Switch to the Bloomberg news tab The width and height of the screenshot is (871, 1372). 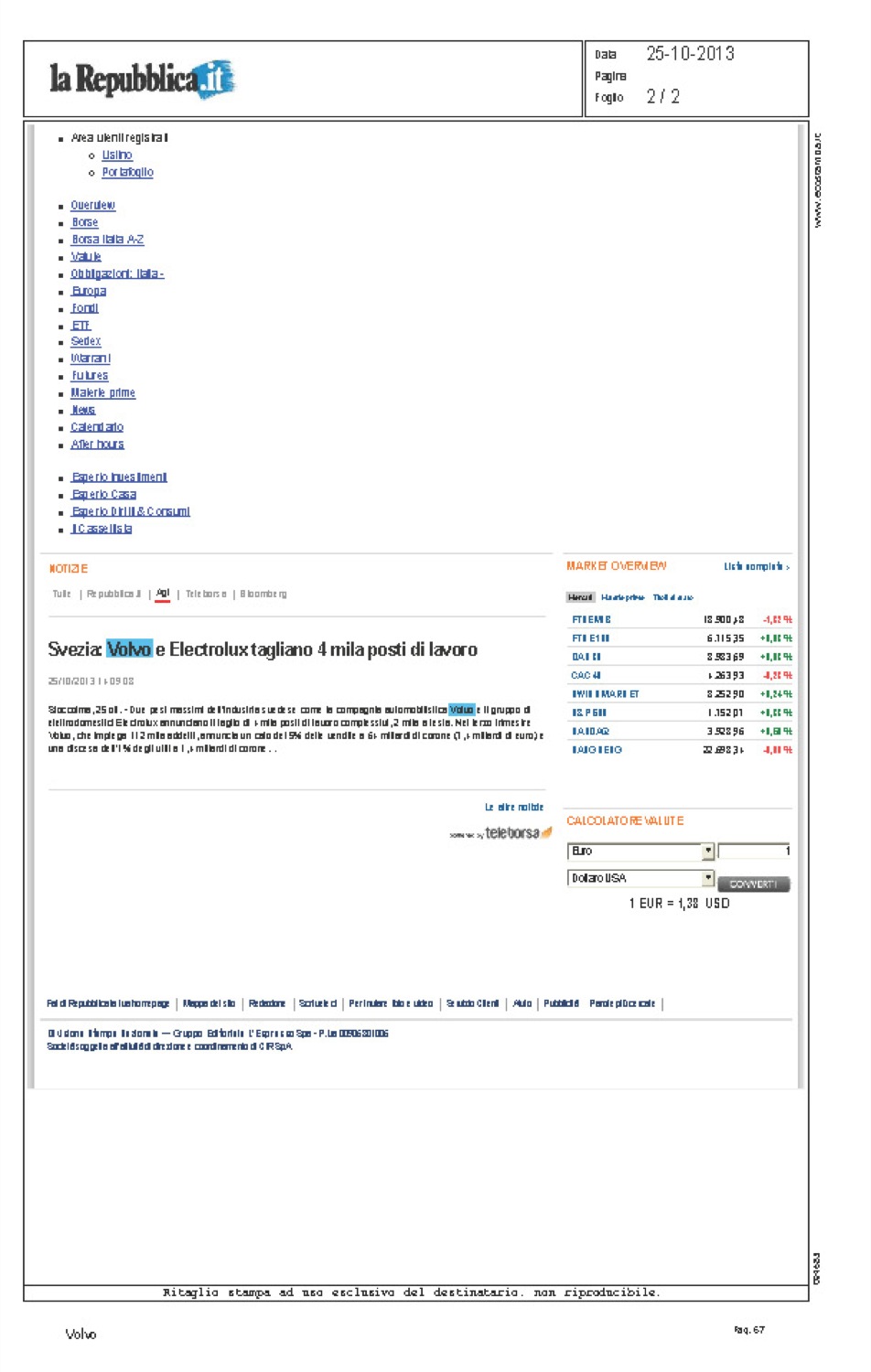click(263, 595)
